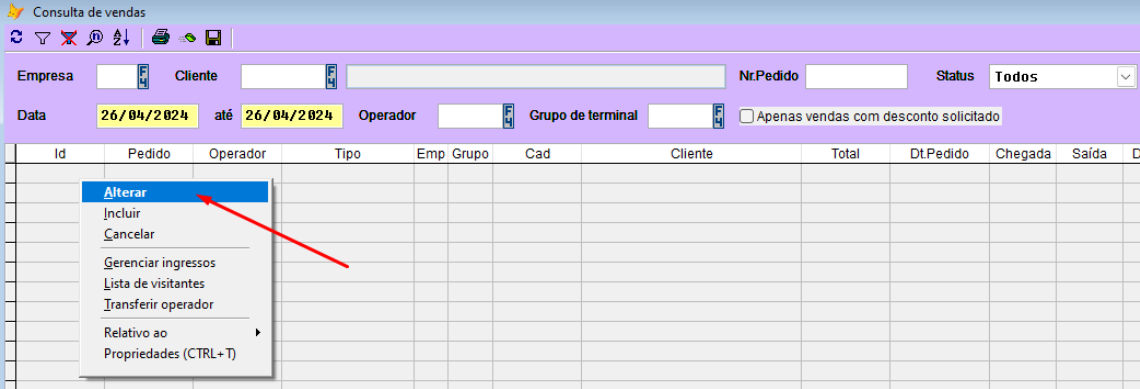Open 'Propriedades (CTRL+T)' menu entry
Image resolution: width=1140 pixels, height=389 pixels.
[175, 354]
